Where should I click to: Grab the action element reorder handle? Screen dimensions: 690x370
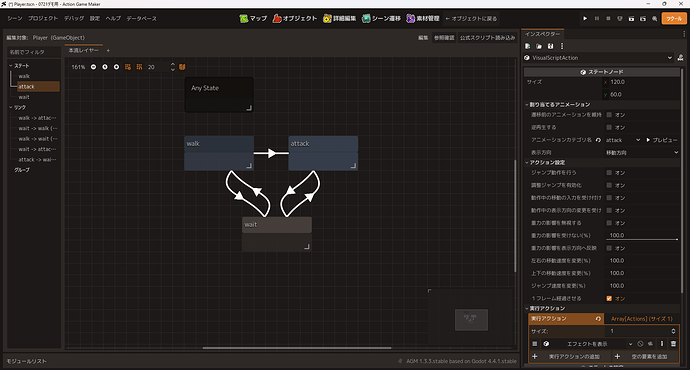tap(535, 344)
